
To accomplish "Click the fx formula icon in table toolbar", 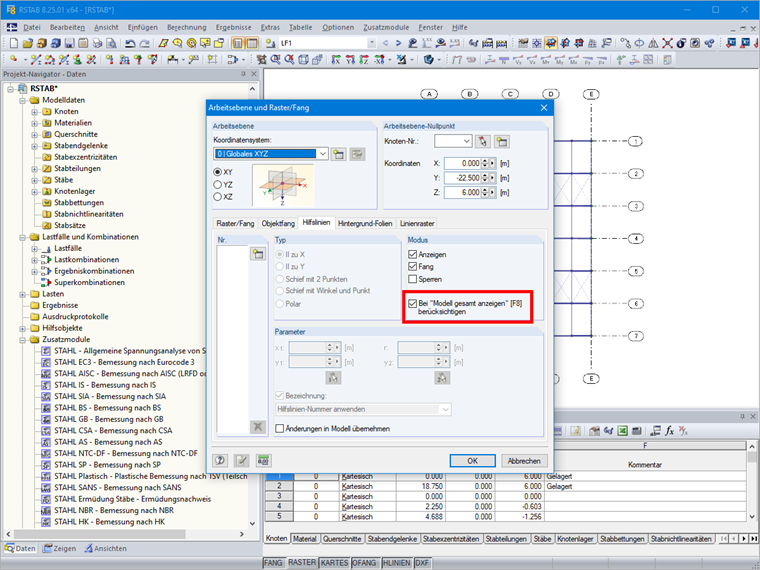I will [669, 431].
